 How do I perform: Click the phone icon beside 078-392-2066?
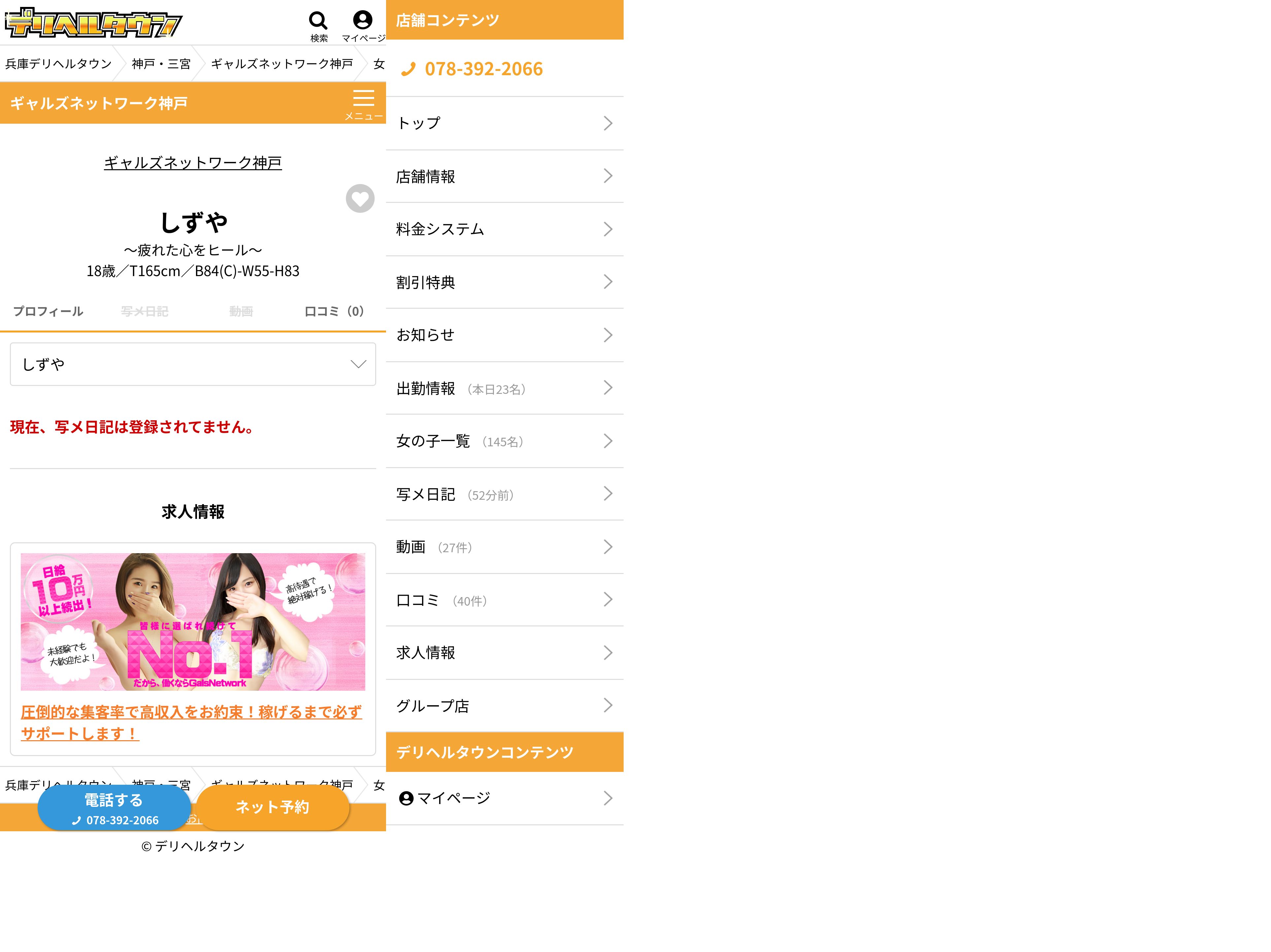pyautogui.click(x=408, y=70)
